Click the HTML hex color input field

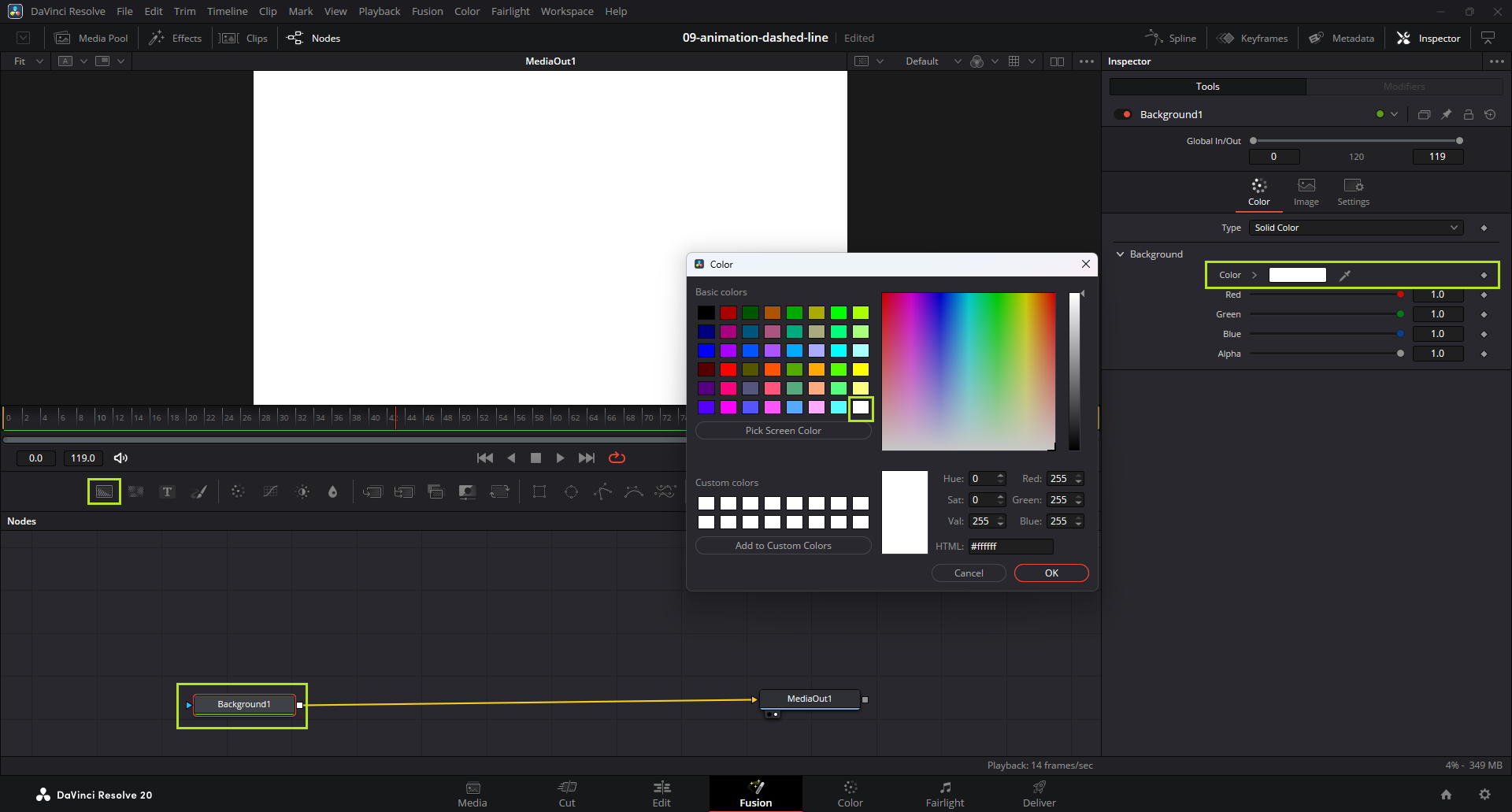pos(1010,546)
